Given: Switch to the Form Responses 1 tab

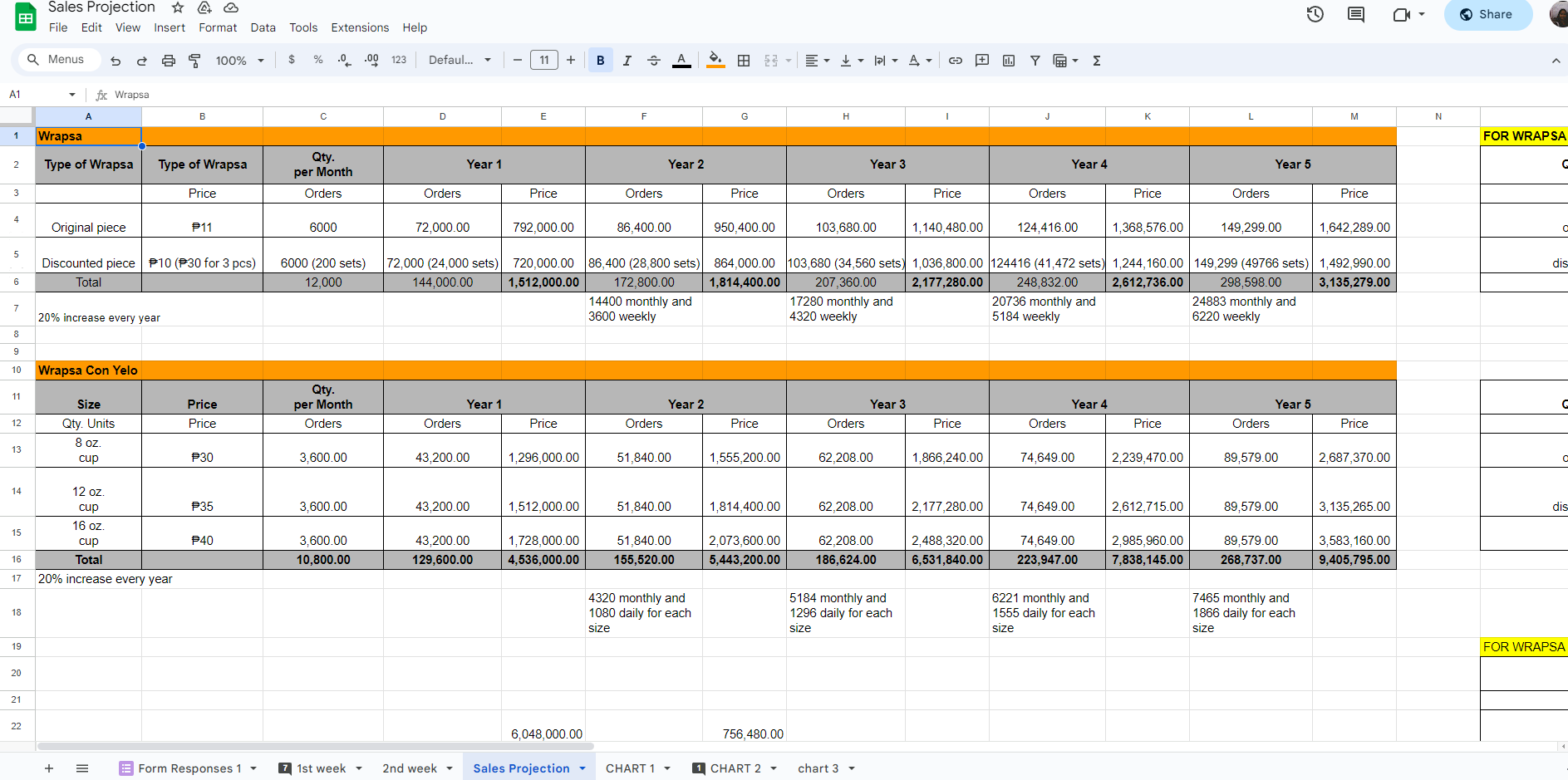Looking at the screenshot, I should [189, 768].
